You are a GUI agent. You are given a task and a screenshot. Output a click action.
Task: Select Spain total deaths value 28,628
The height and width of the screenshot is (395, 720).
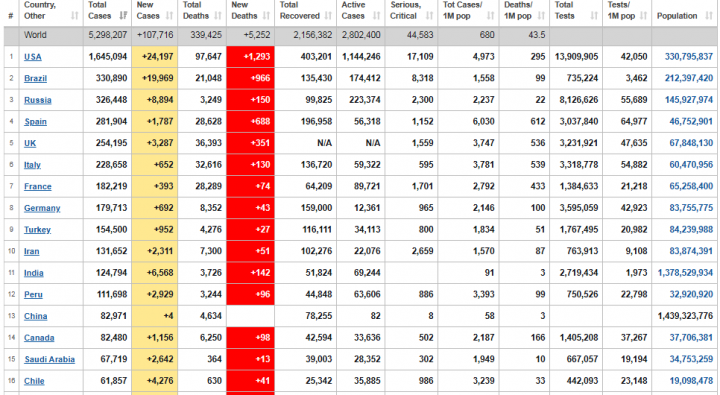[208, 122]
